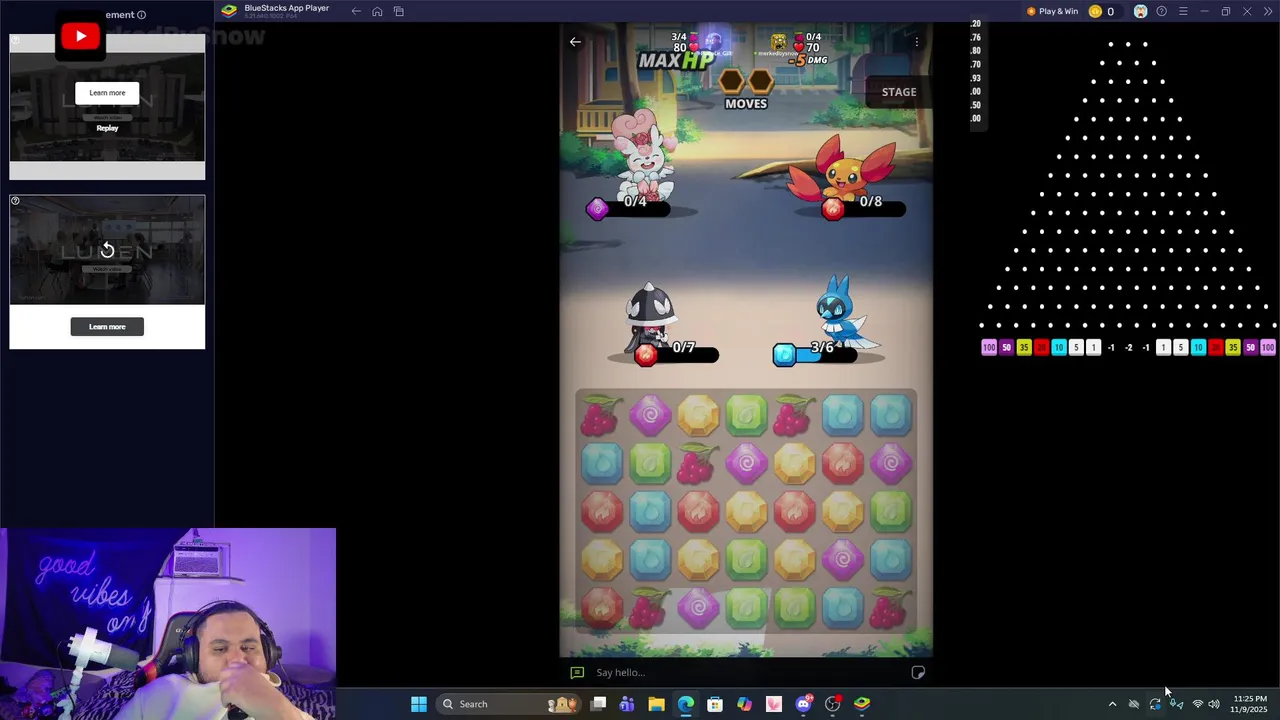Image resolution: width=1280 pixels, height=720 pixels.
Task: Open Microsoft Store from taskbar
Action: click(x=715, y=704)
